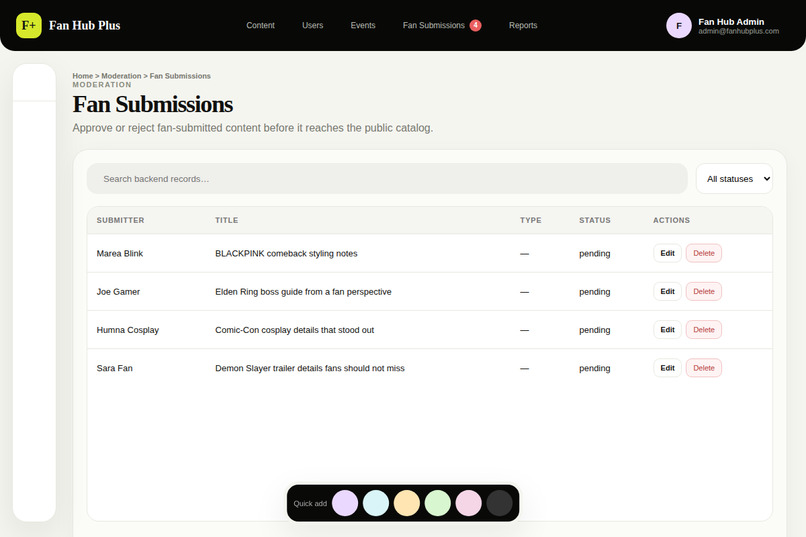Expand the All statuses dropdown
This screenshot has height=537, width=806.
coord(734,179)
